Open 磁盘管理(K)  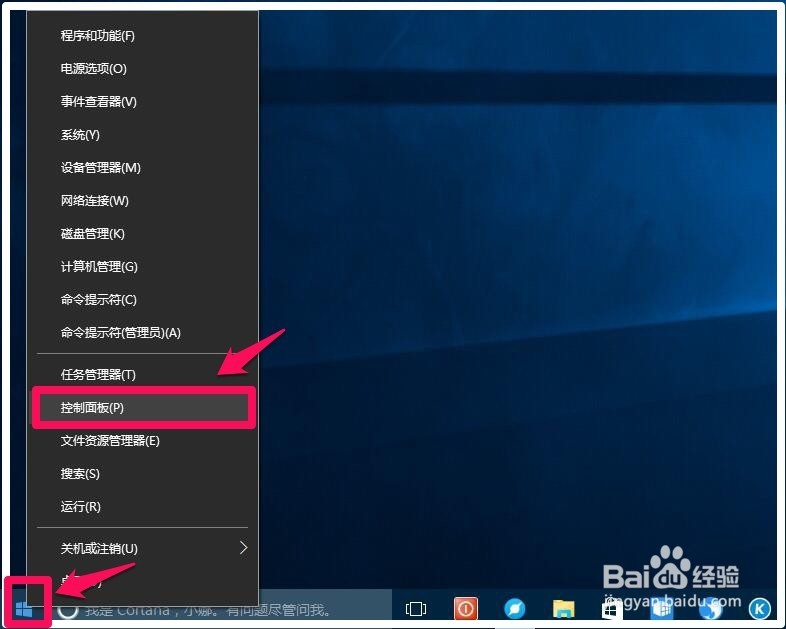[x=143, y=234]
